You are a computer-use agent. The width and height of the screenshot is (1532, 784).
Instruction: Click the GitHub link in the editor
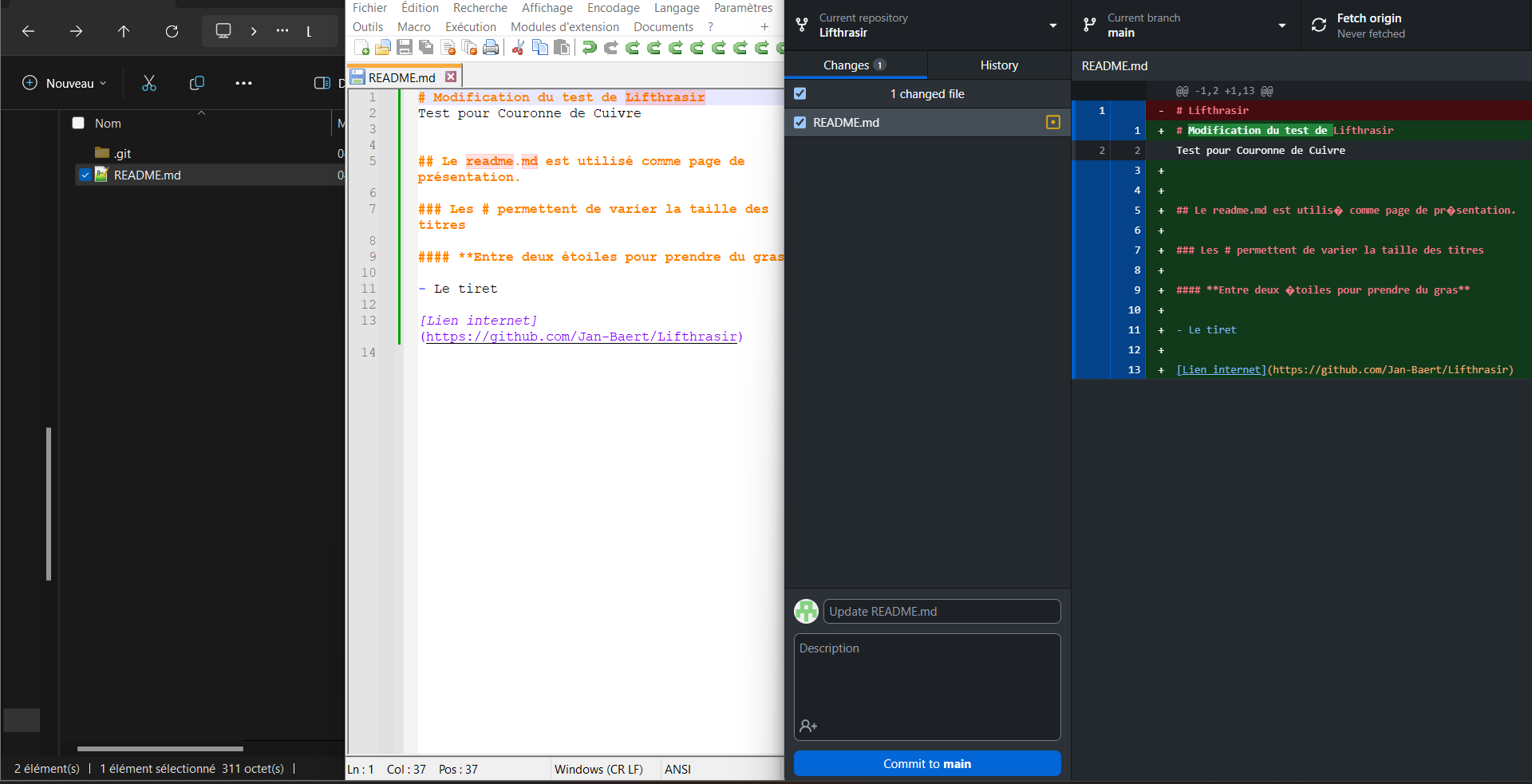[581, 337]
